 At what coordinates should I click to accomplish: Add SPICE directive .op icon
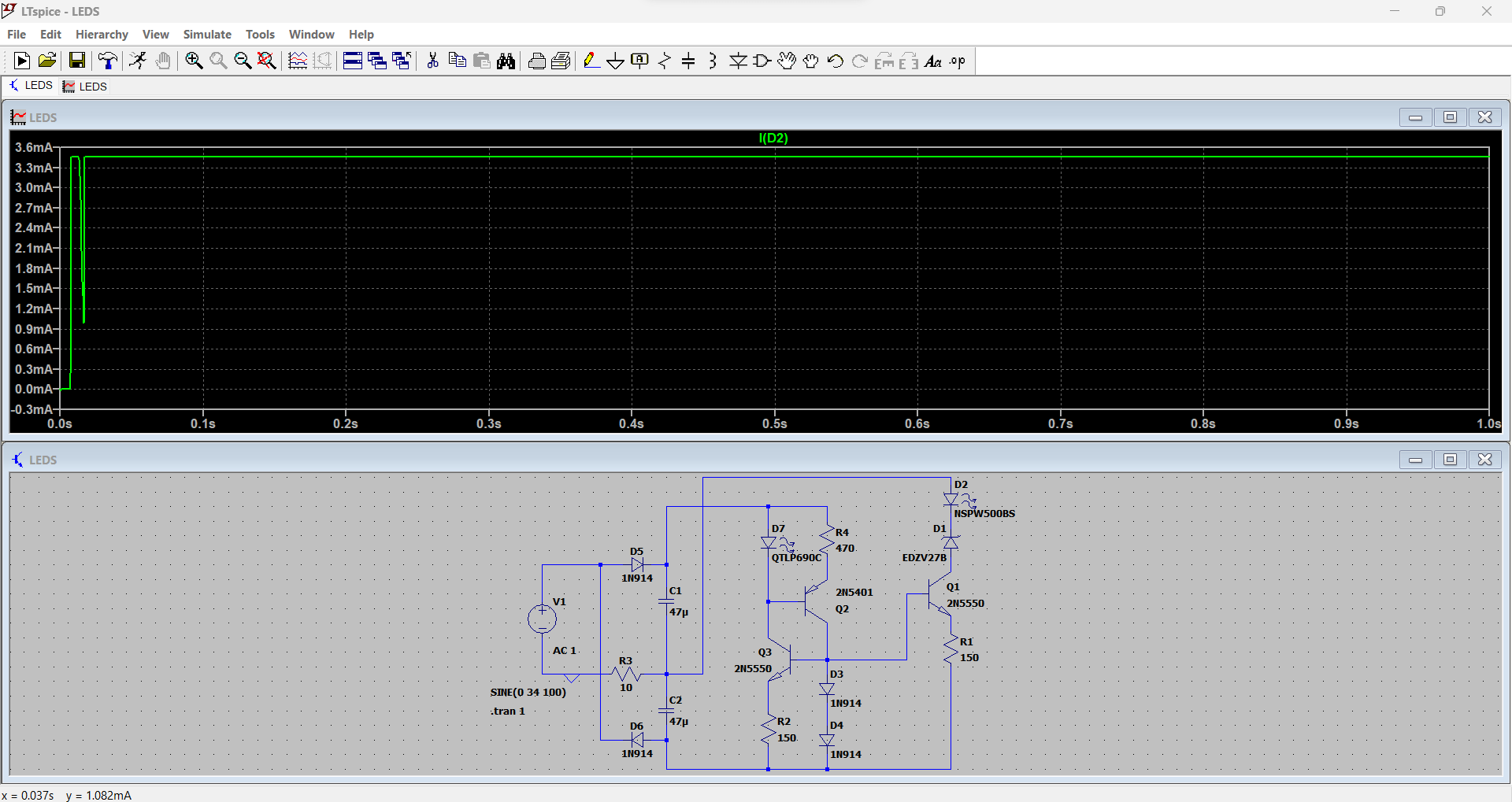coord(958,61)
